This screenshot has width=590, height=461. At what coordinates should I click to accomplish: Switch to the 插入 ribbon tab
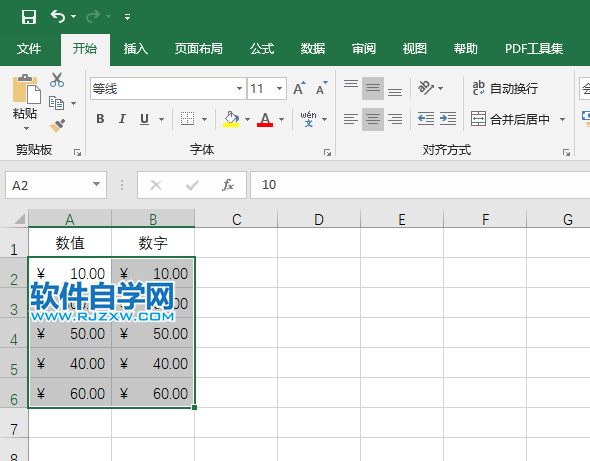135,49
